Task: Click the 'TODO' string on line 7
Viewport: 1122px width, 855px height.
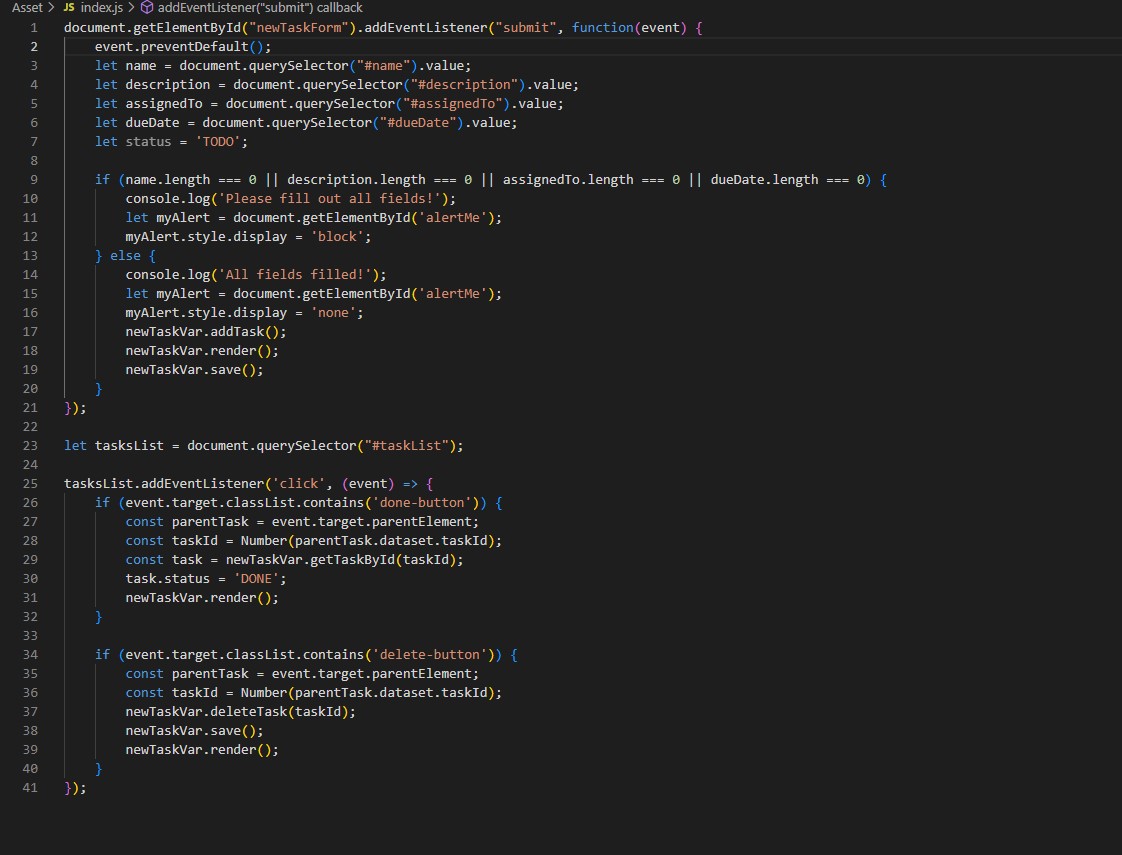Action: [217, 141]
